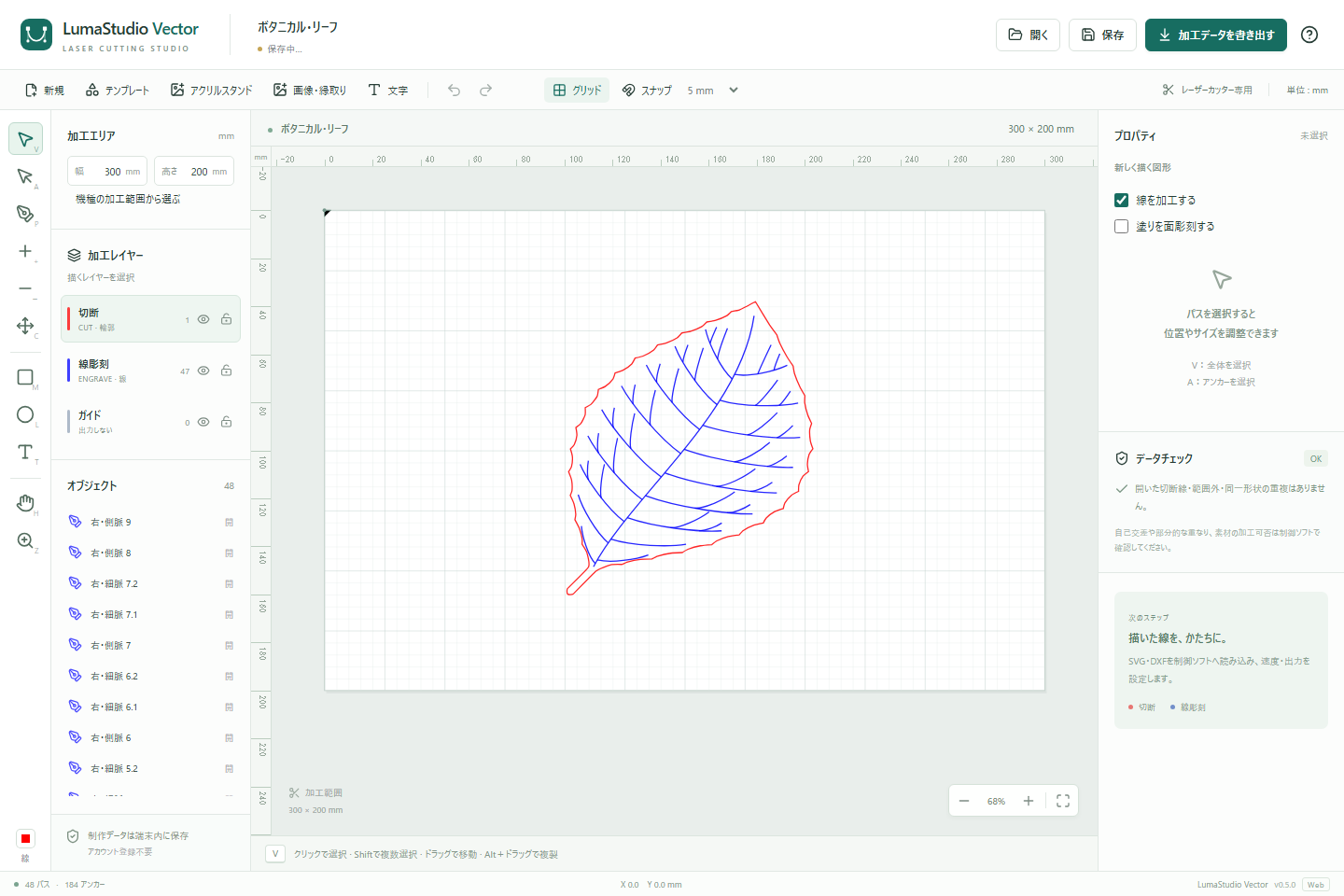Hide the 線彫刻 layer with eye icon
The image size is (1344, 896).
pyautogui.click(x=203, y=371)
